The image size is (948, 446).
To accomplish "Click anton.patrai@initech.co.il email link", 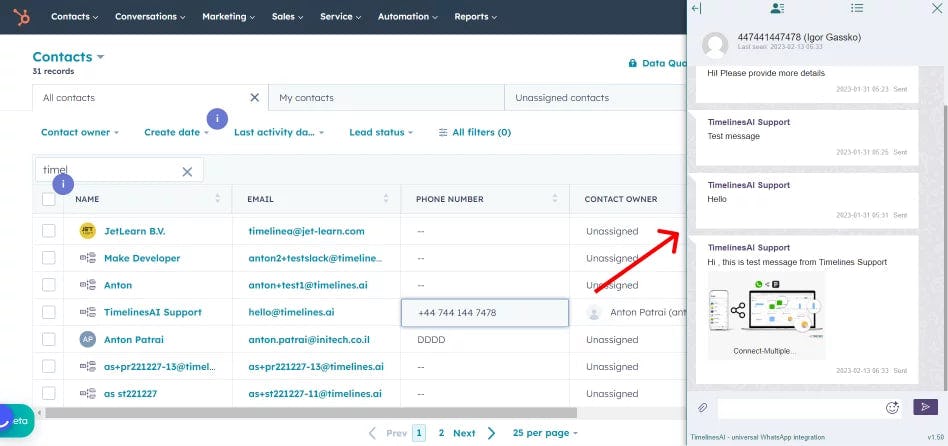I will tap(308, 340).
